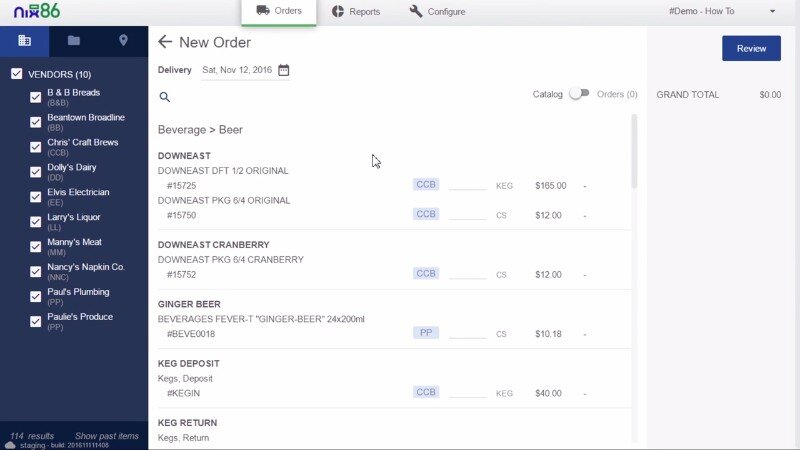This screenshot has height=450, width=800.
Task: Click the search magnifier icon
Action: tap(165, 97)
